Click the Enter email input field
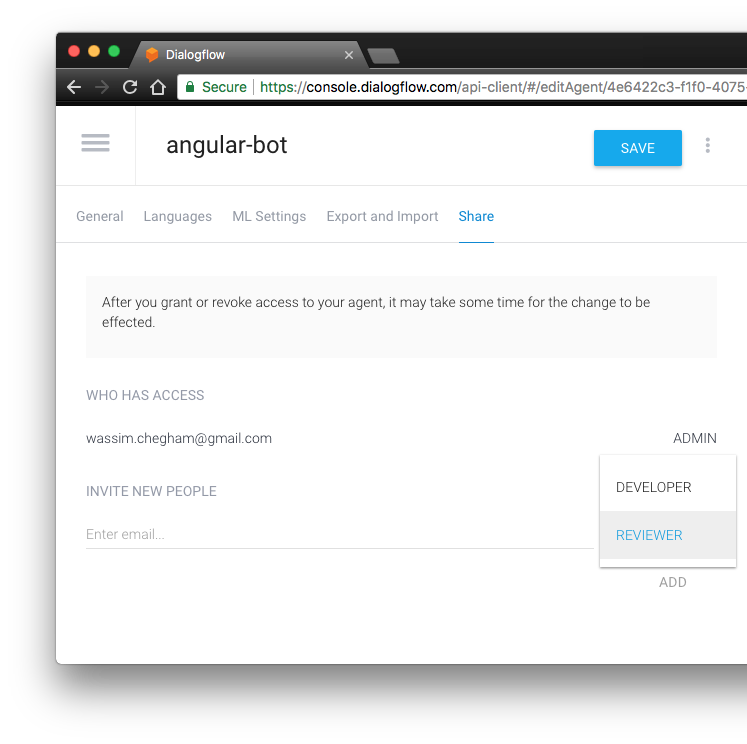The width and height of the screenshot is (747, 744). [x=339, y=534]
